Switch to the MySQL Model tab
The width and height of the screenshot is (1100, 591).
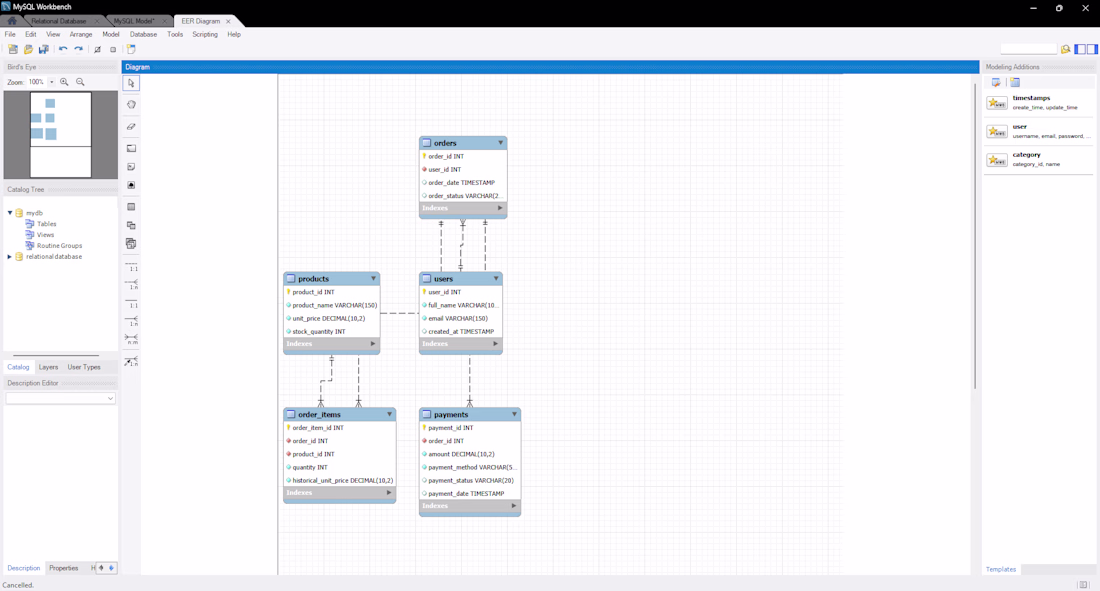(134, 21)
